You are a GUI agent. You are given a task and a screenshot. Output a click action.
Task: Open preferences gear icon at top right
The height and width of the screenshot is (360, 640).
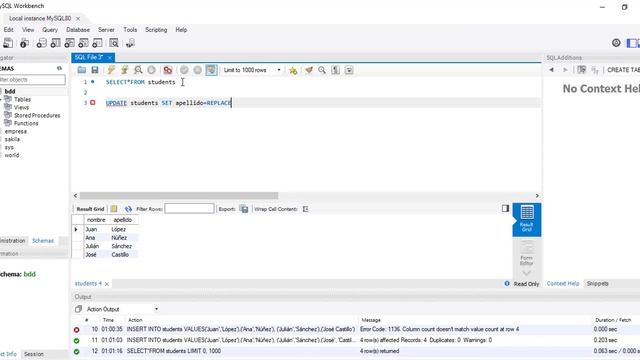(x=616, y=43)
